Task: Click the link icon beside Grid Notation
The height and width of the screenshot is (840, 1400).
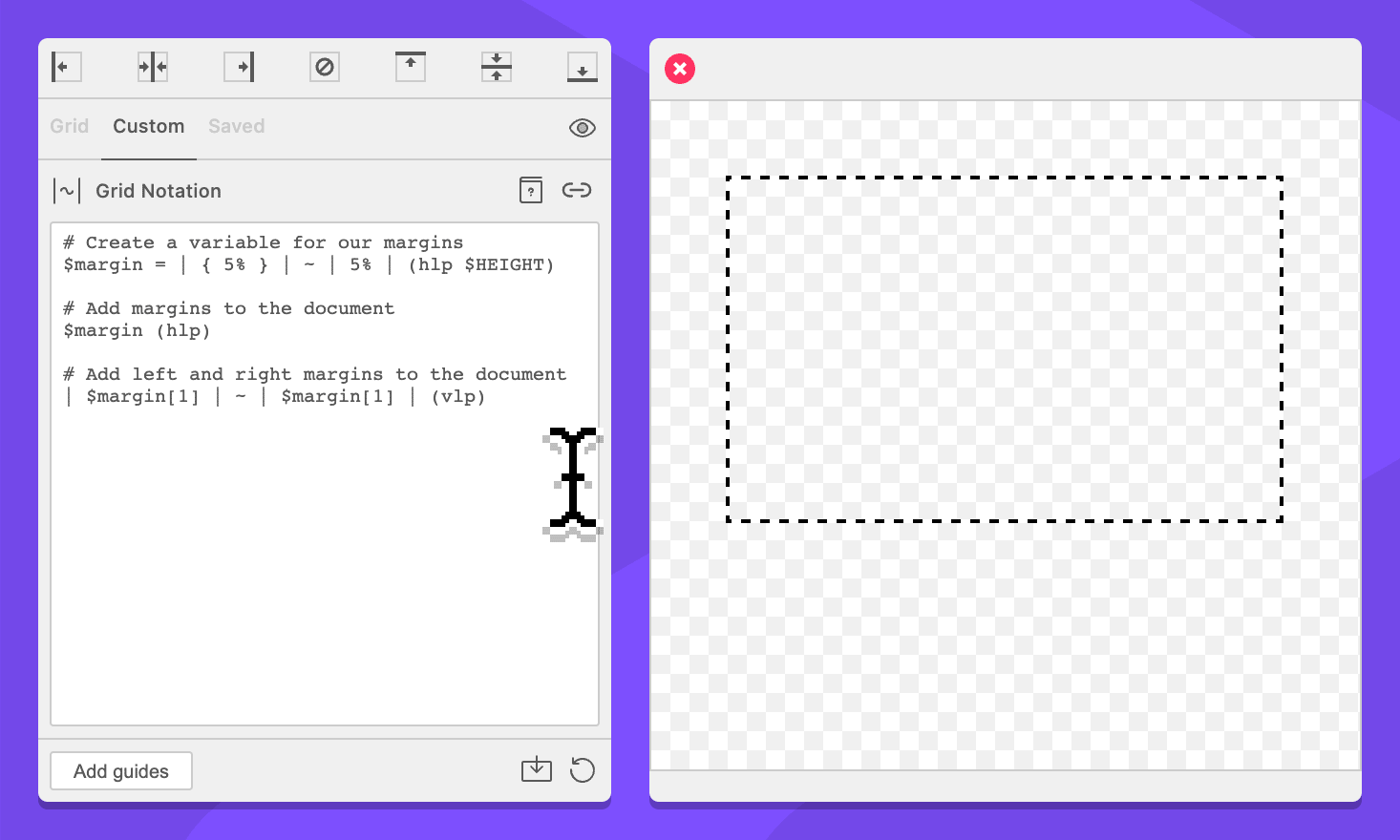Action: click(577, 190)
